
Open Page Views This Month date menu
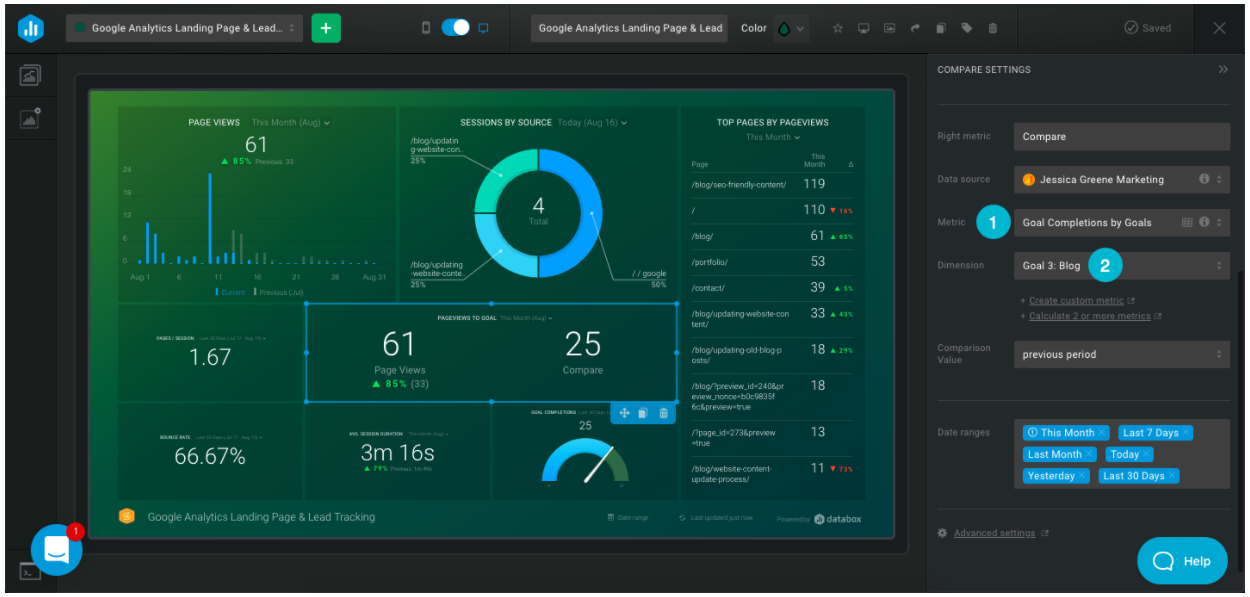290,123
